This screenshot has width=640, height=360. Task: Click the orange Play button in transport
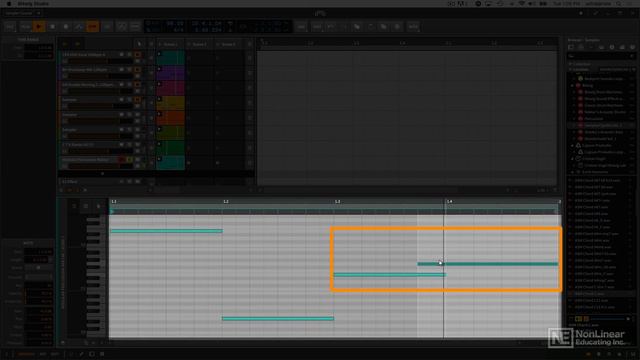39,27
